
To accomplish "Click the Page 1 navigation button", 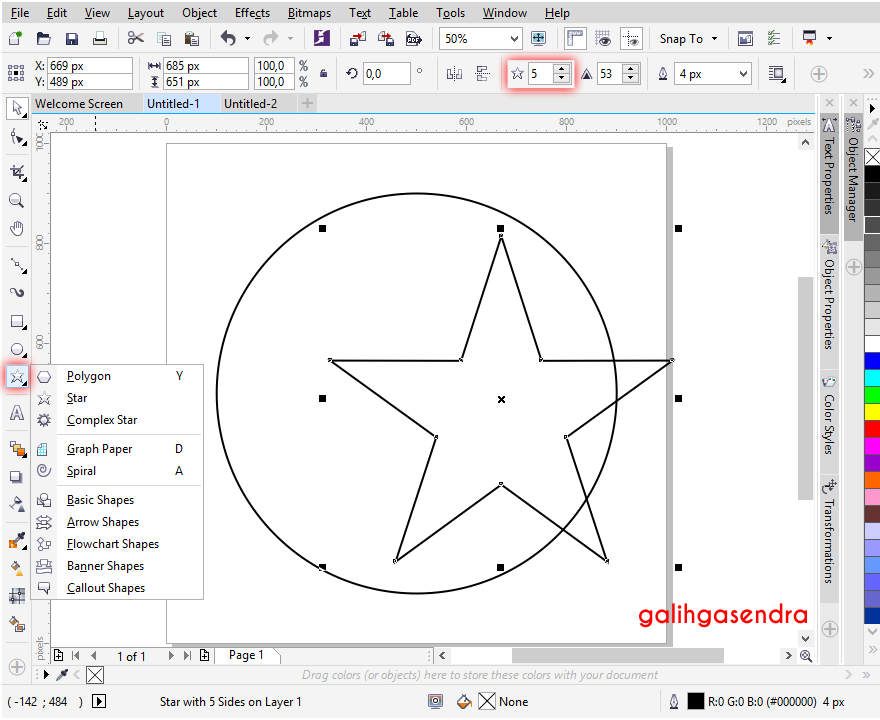I will point(247,655).
